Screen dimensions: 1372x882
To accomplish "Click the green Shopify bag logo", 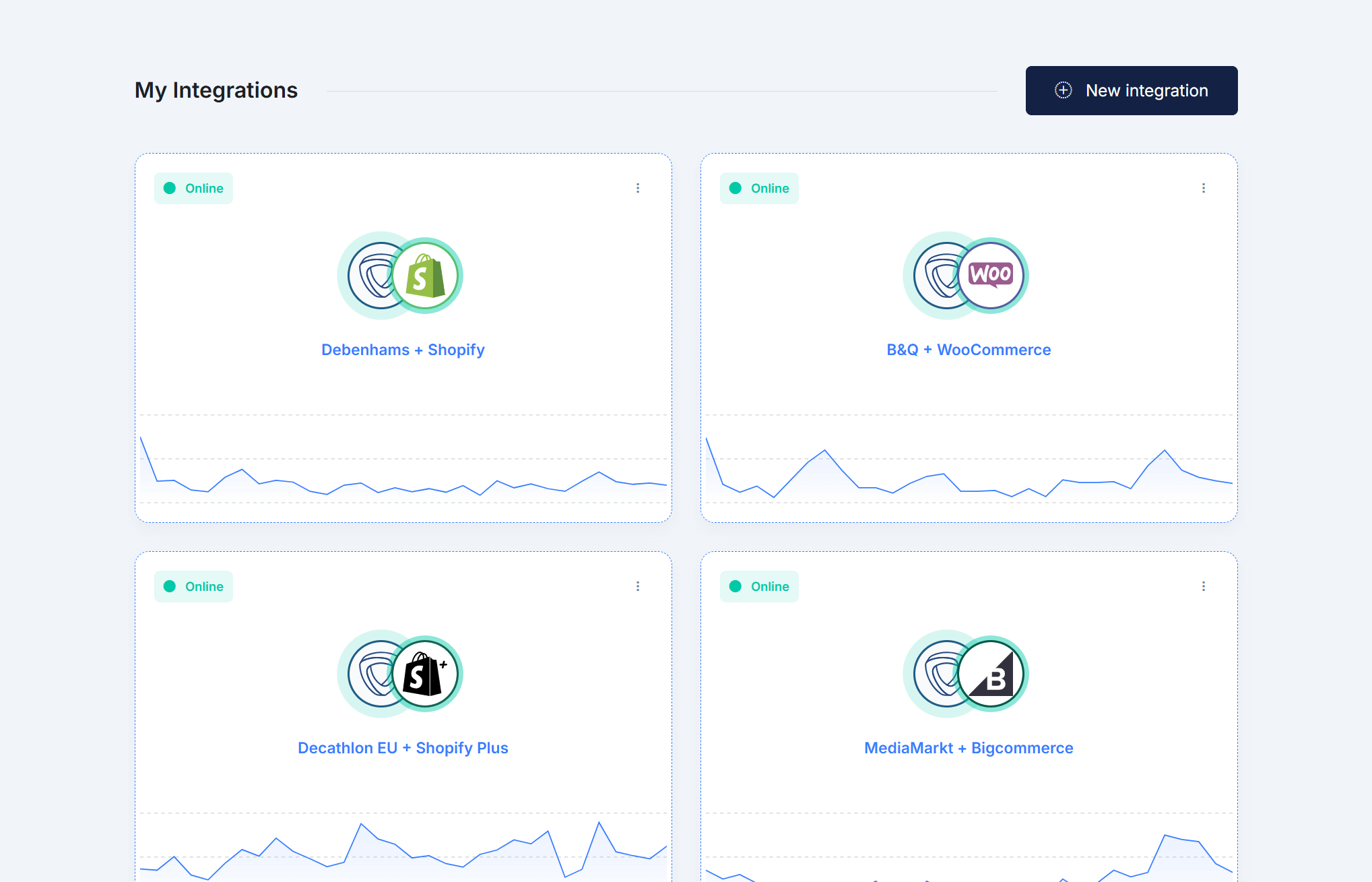I will coord(425,276).
